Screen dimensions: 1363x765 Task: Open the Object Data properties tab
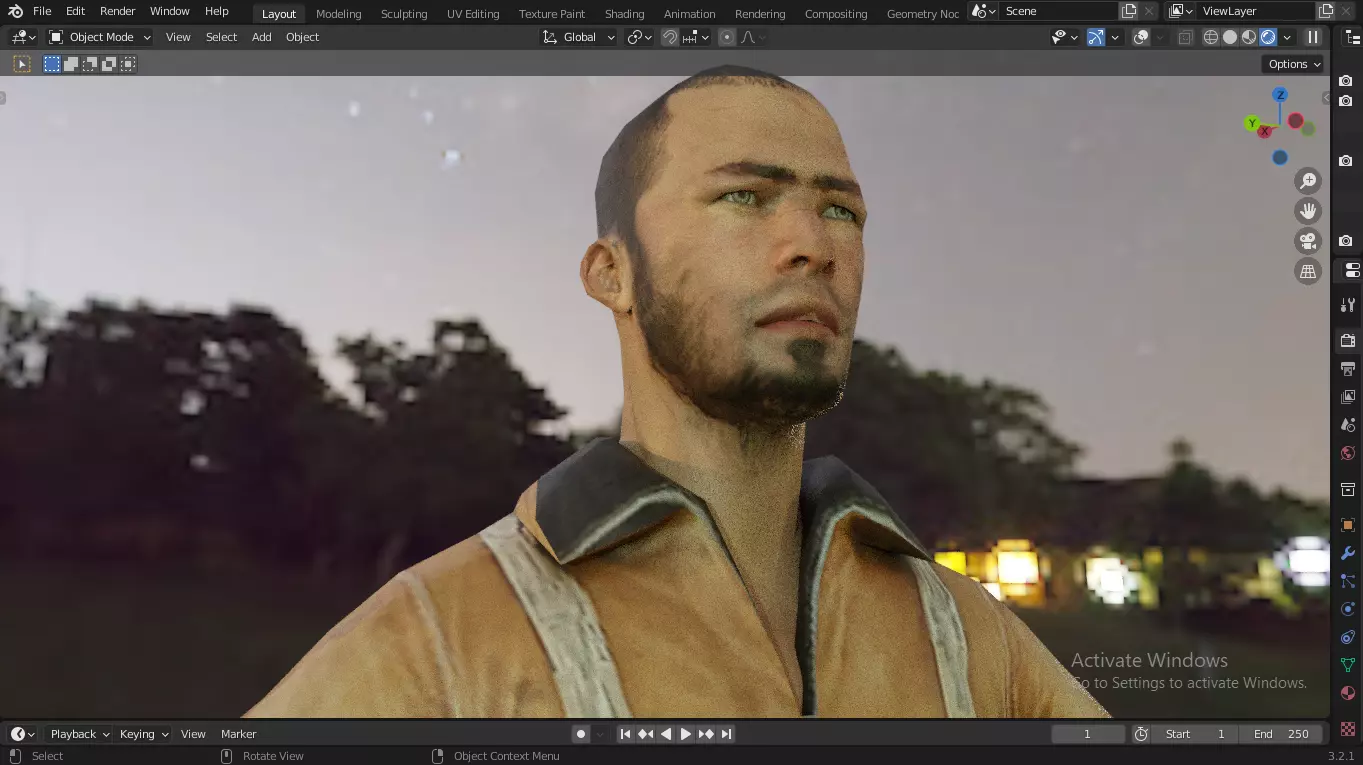[x=1348, y=665]
